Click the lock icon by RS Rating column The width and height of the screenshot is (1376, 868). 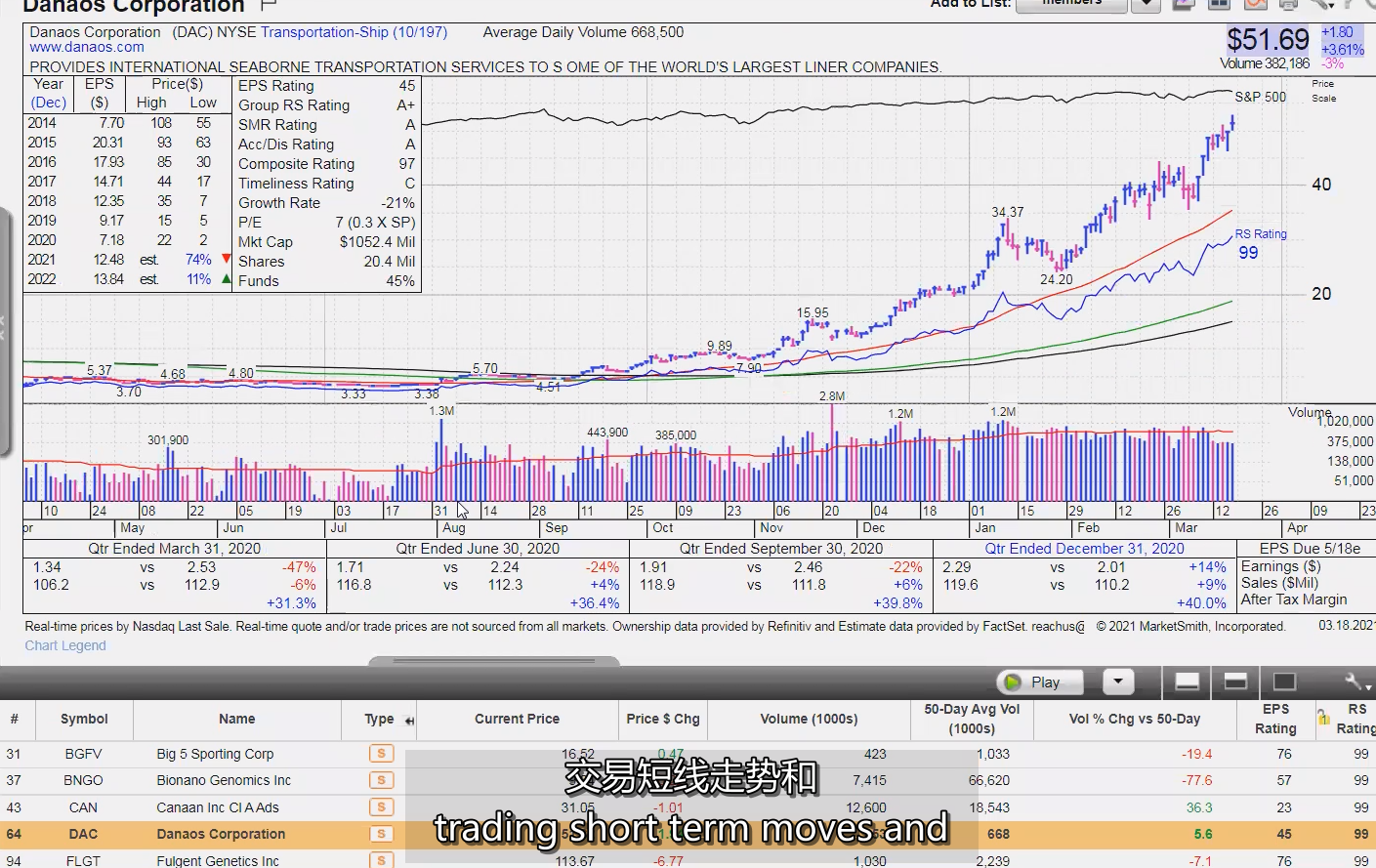click(x=1324, y=718)
